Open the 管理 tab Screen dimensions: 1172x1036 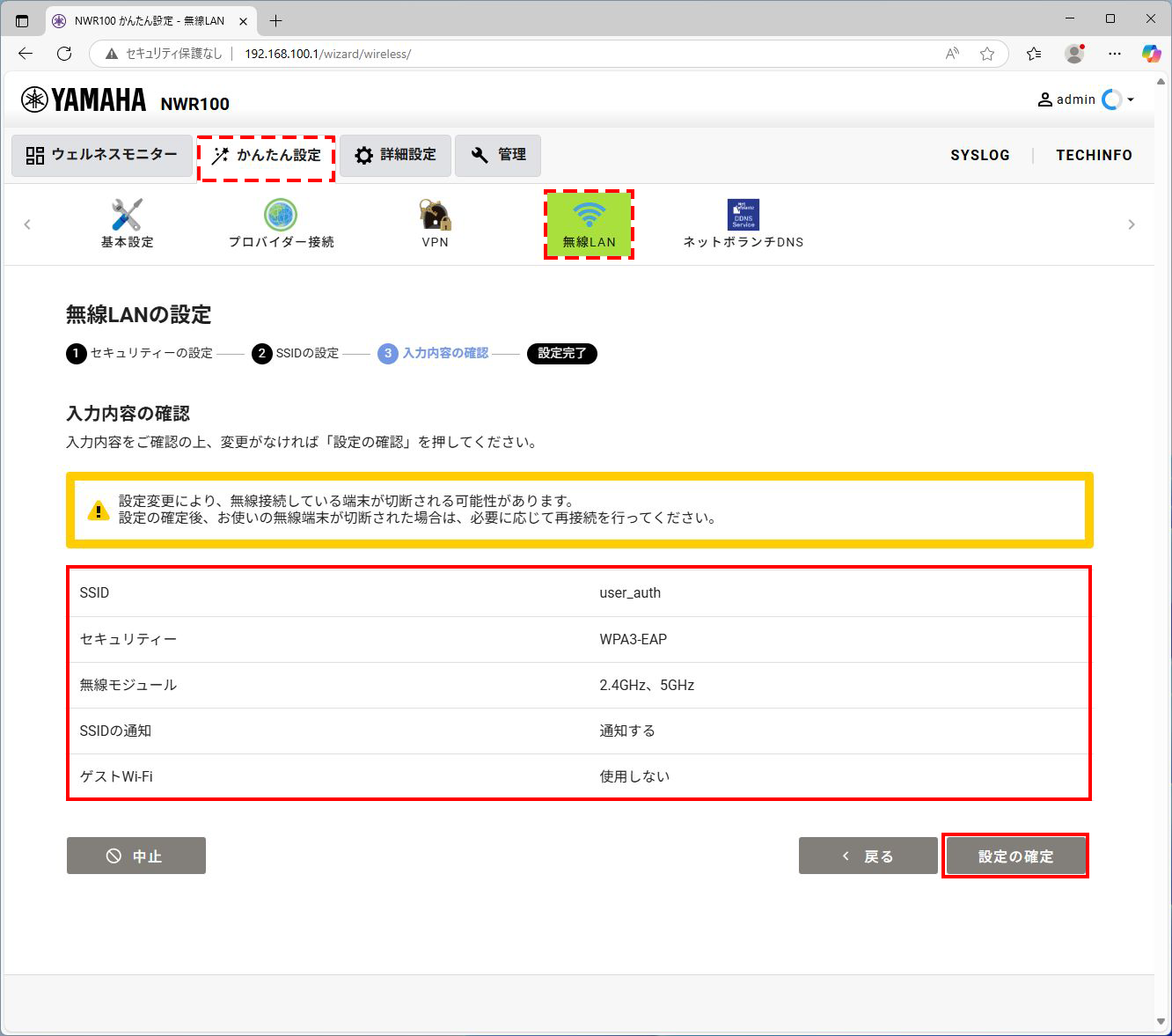pos(498,155)
